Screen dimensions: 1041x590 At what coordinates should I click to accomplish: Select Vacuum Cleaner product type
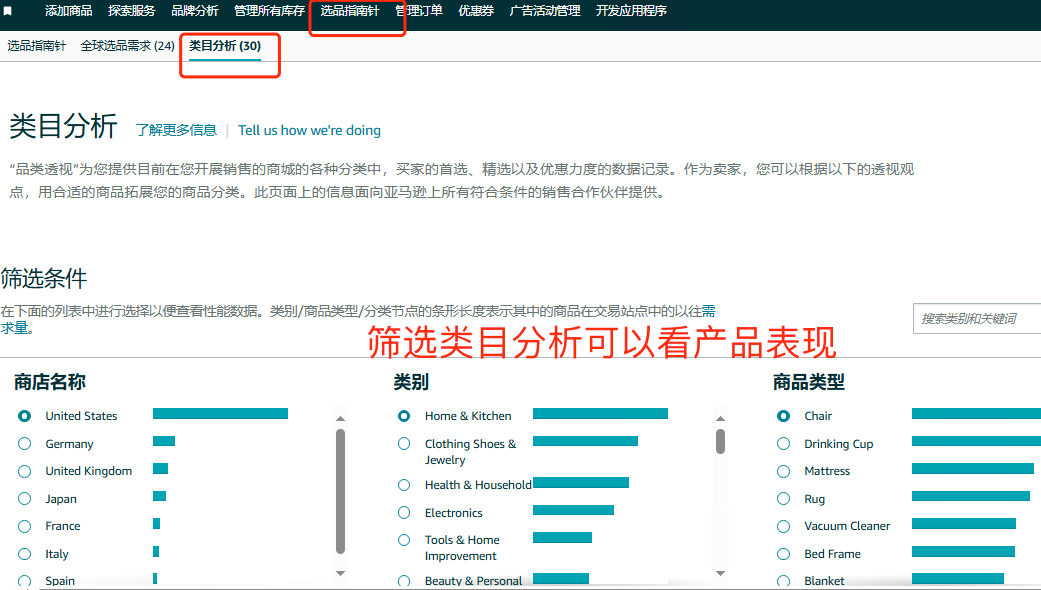tap(783, 525)
